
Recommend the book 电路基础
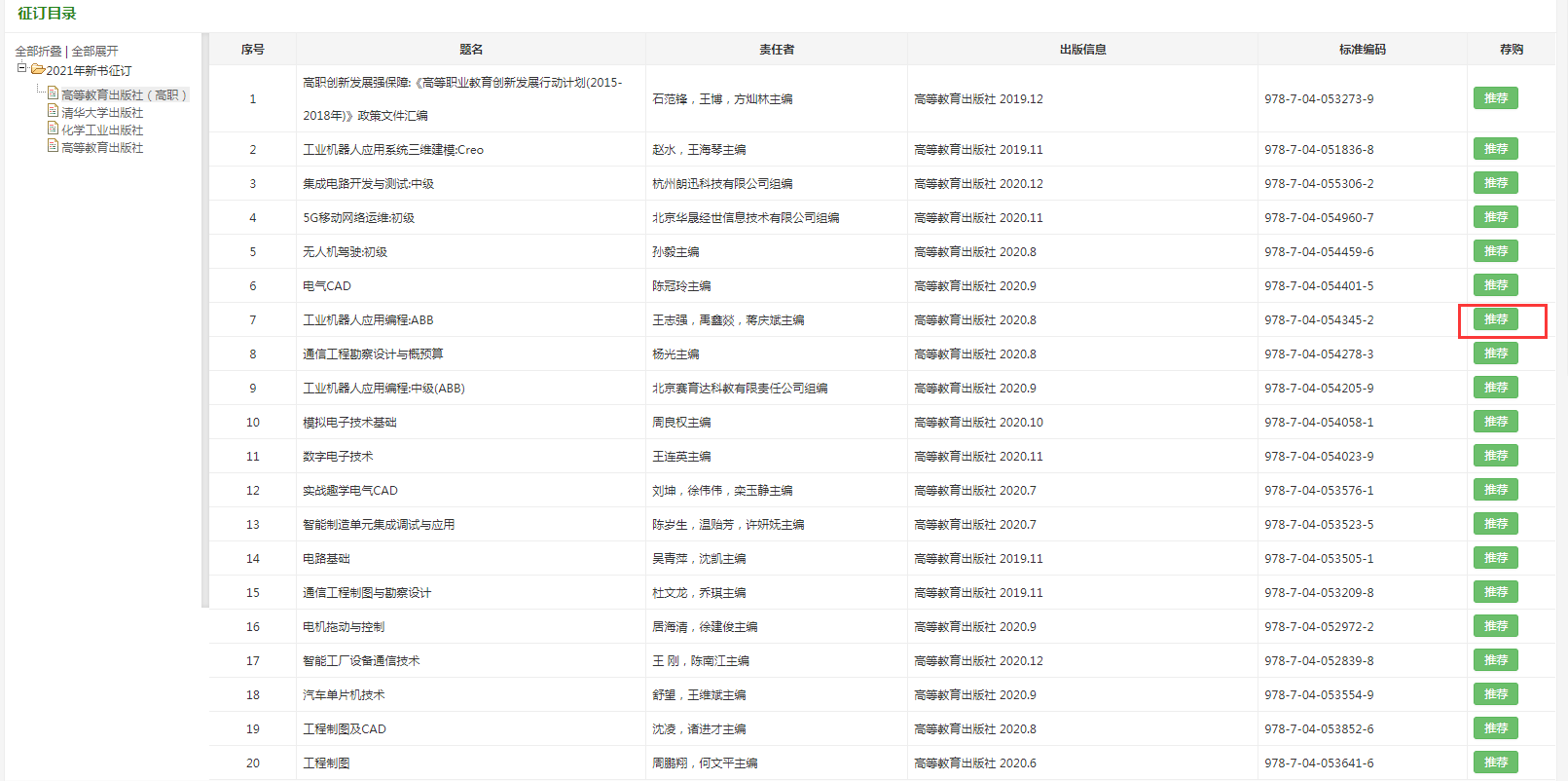[x=1495, y=558]
